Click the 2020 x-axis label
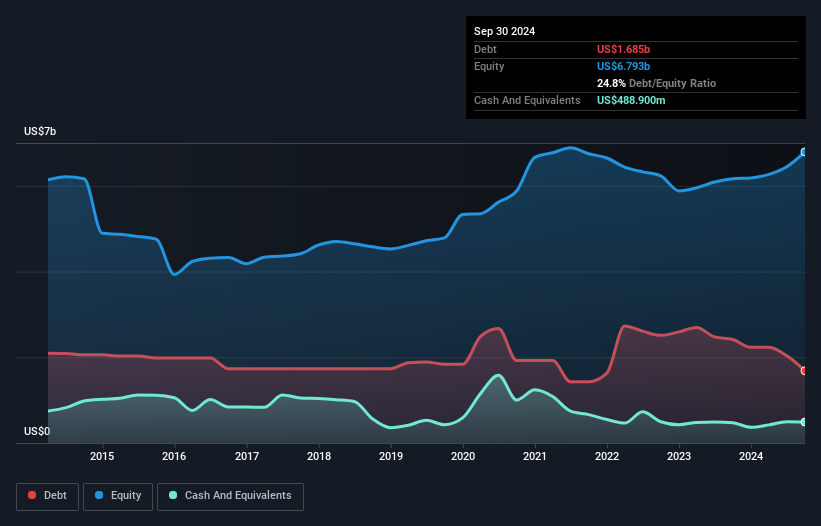 click(463, 456)
